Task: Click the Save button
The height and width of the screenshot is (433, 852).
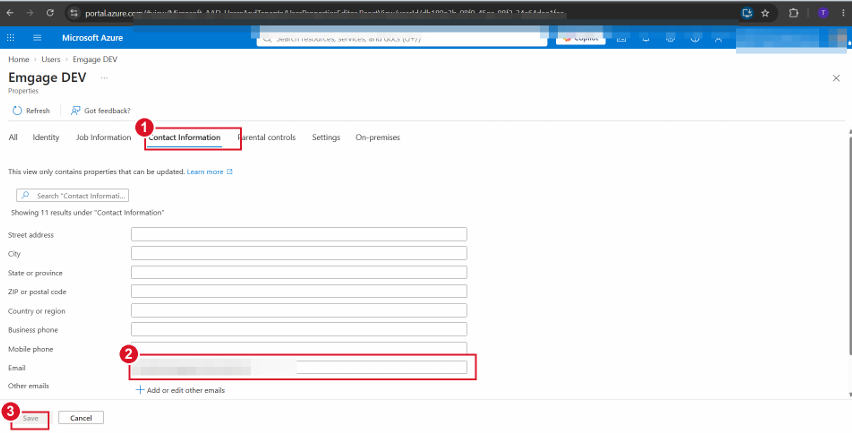Action: point(30,418)
